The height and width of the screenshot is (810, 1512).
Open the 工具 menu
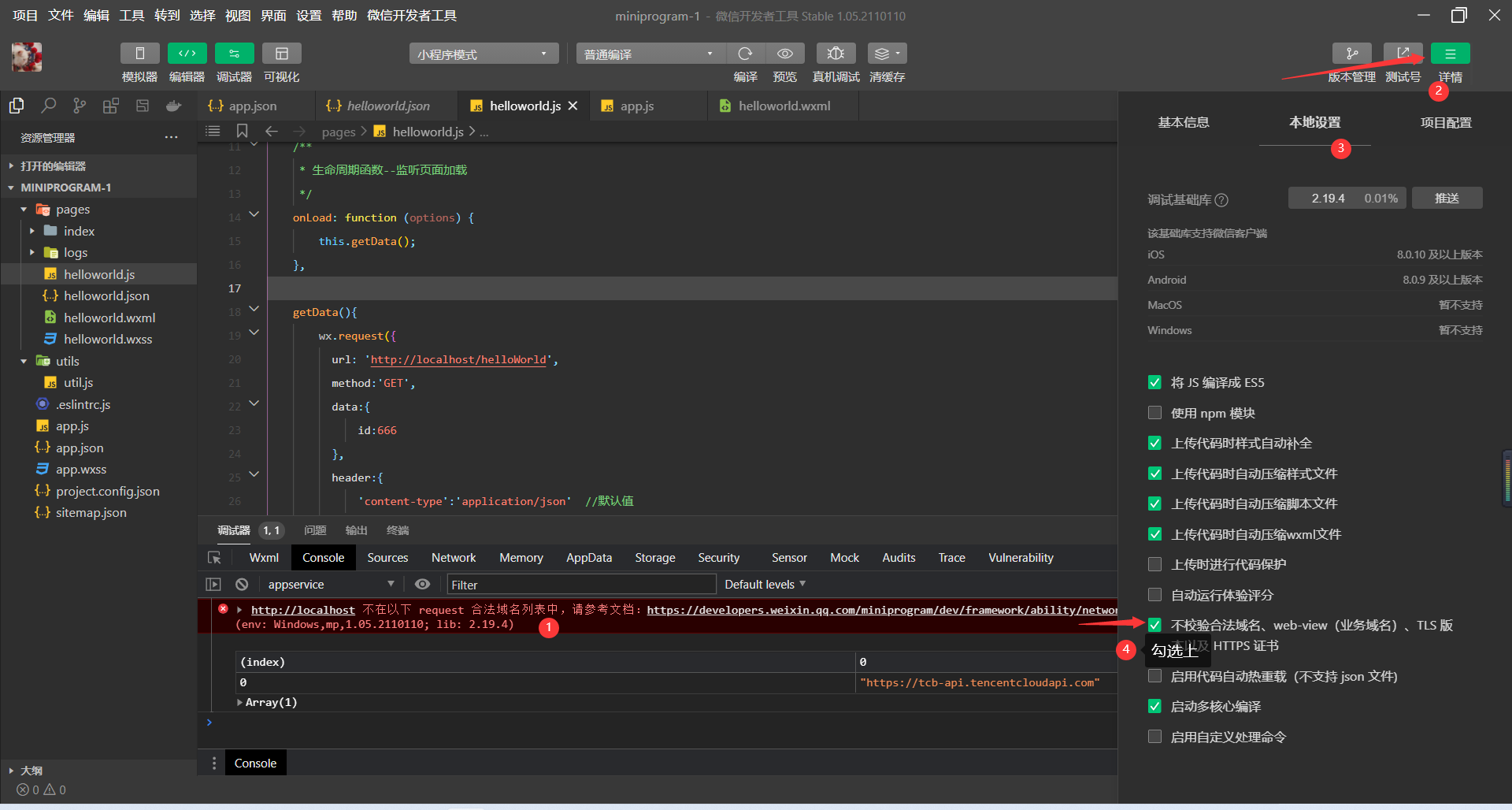tap(132, 16)
